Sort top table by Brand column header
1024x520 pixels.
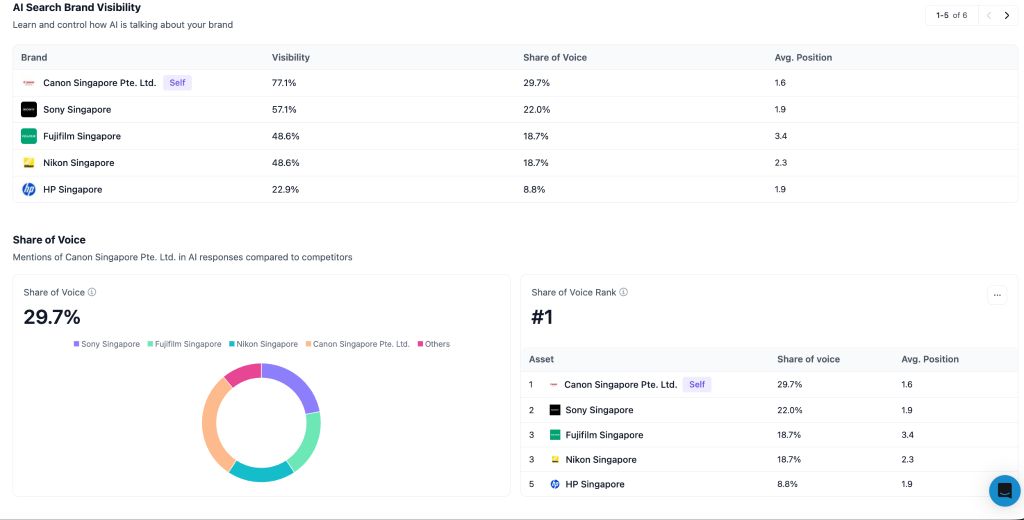pyautogui.click(x=34, y=57)
